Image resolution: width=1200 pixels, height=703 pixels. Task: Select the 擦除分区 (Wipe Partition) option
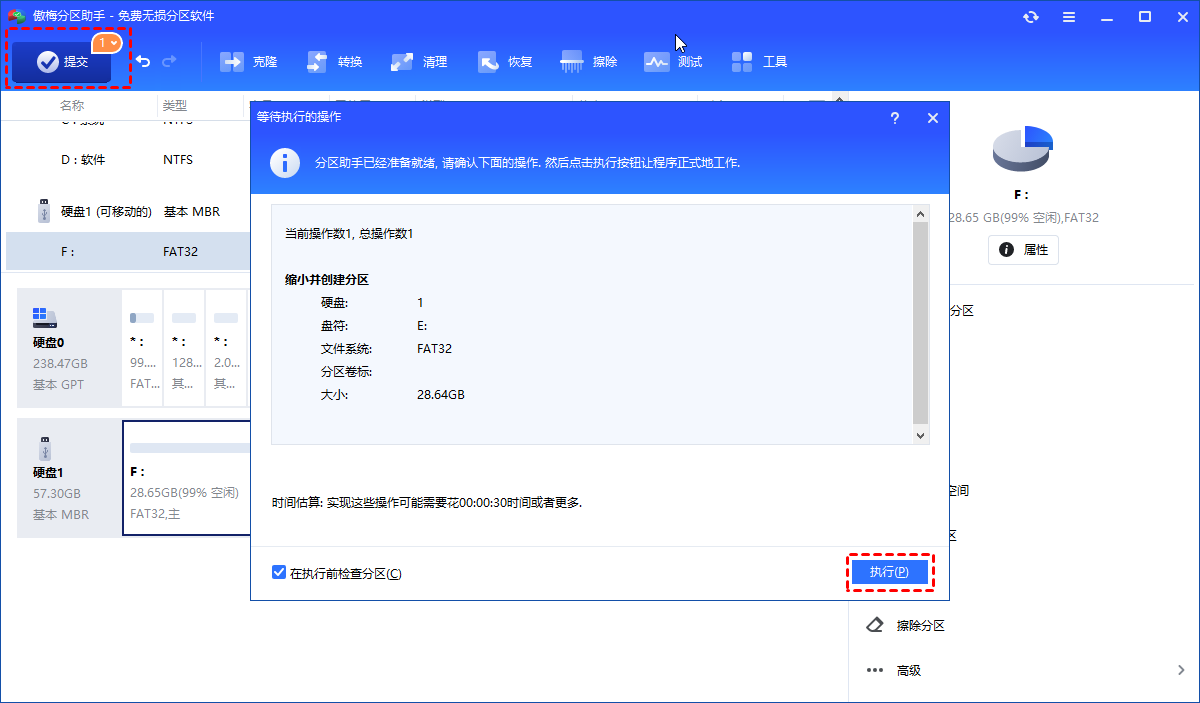(920, 625)
